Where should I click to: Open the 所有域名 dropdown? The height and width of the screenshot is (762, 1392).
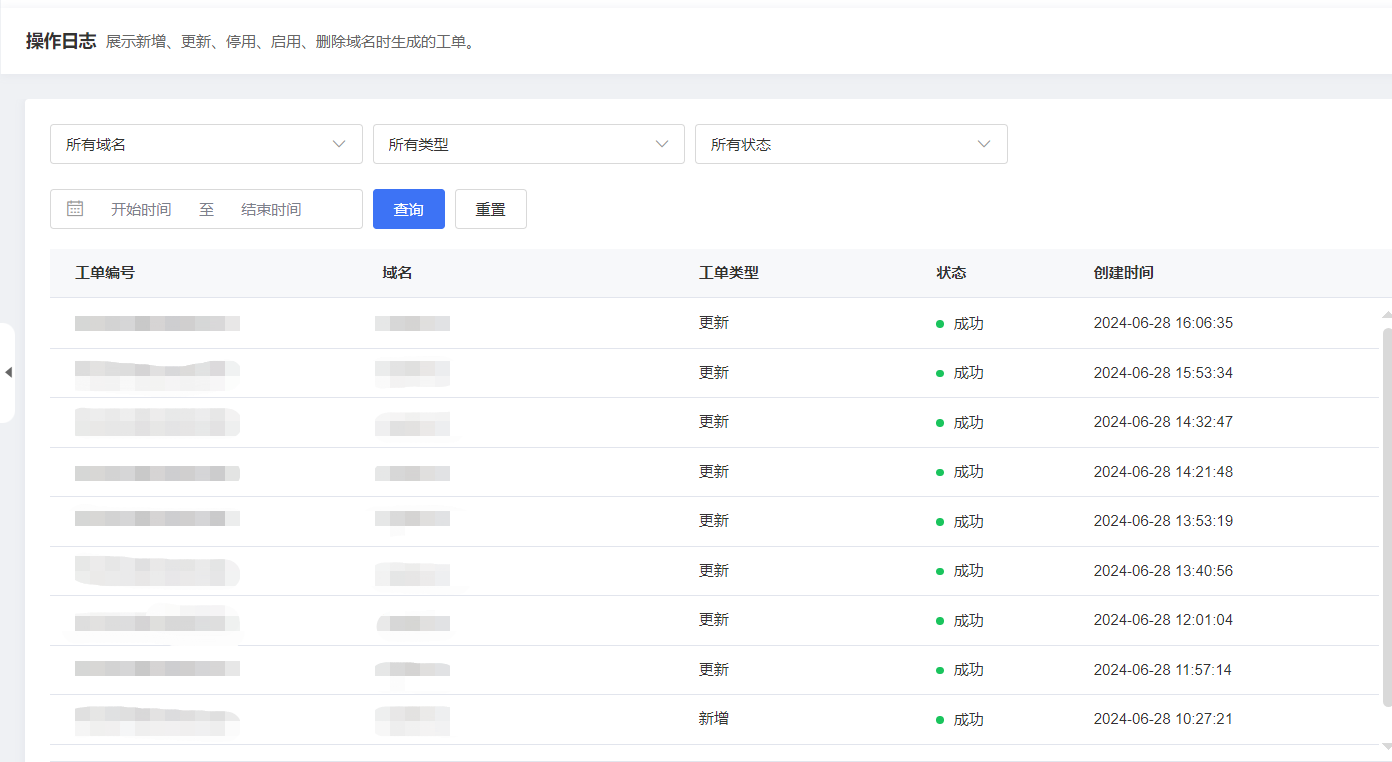pos(206,144)
